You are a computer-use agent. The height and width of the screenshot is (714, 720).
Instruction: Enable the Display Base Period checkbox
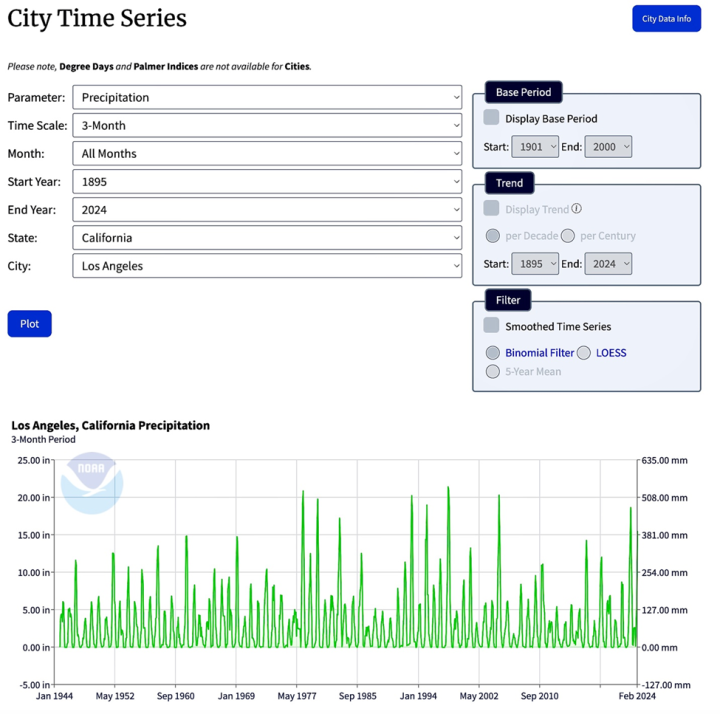click(x=491, y=118)
